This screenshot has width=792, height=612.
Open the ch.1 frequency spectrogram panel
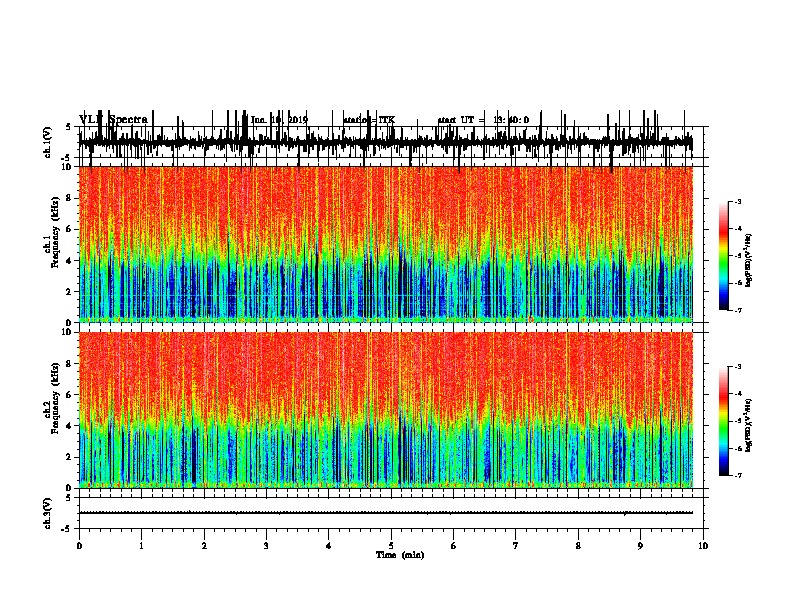pyautogui.click(x=385, y=244)
